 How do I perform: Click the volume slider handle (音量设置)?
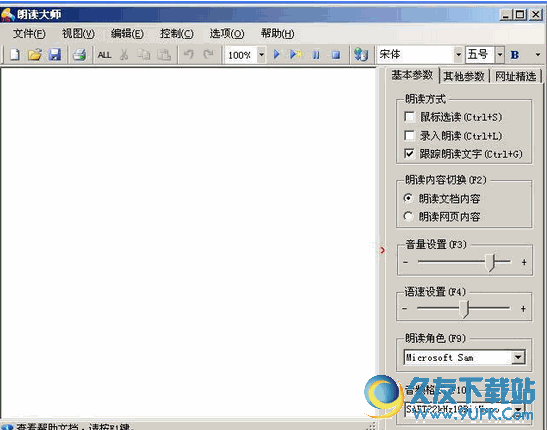coord(491,262)
